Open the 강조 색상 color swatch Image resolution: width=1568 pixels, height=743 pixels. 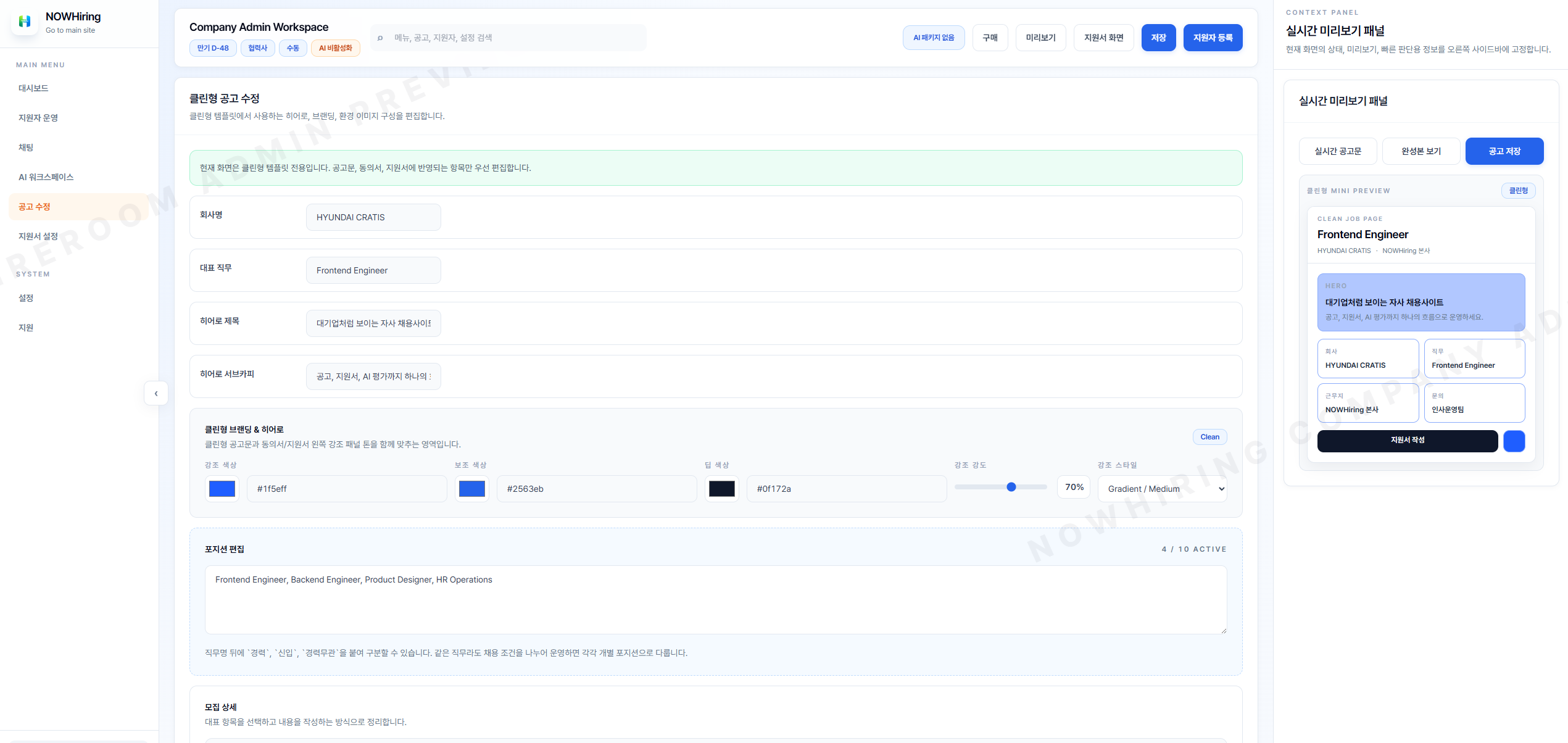(x=222, y=489)
